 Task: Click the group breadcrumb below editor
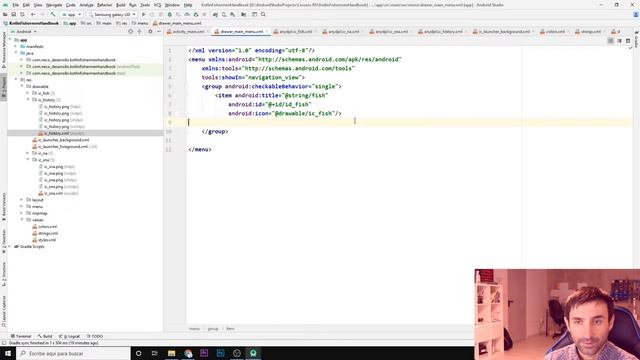tap(213, 329)
